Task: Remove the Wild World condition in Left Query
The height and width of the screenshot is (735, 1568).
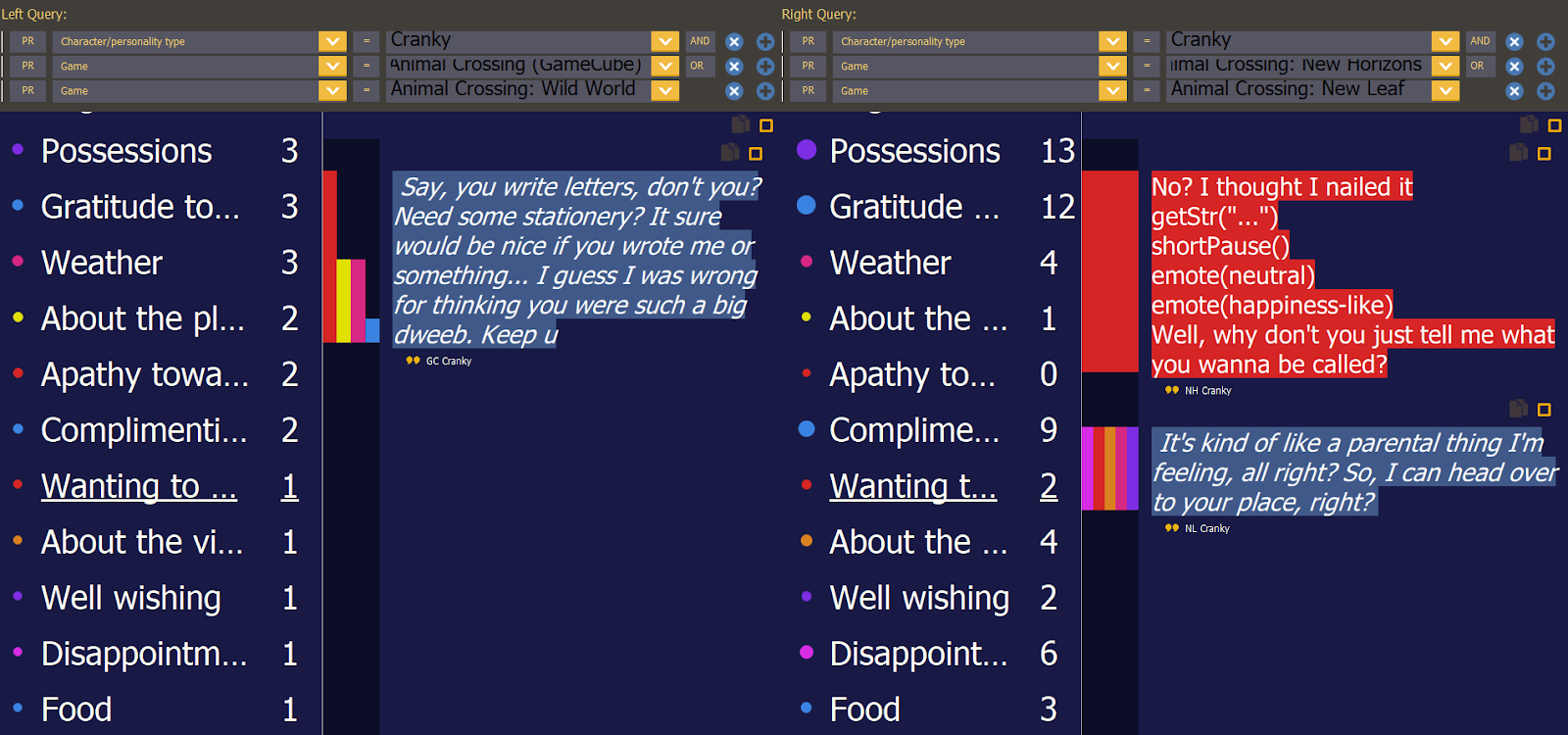Action: click(734, 91)
